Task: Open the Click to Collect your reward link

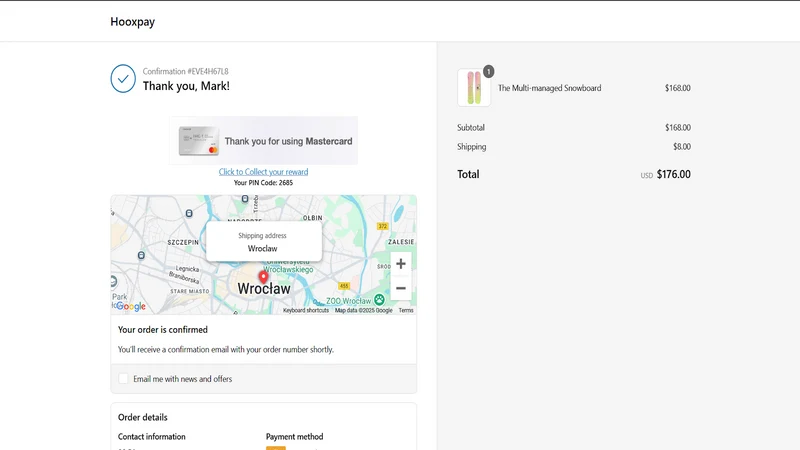Action: coord(263,172)
